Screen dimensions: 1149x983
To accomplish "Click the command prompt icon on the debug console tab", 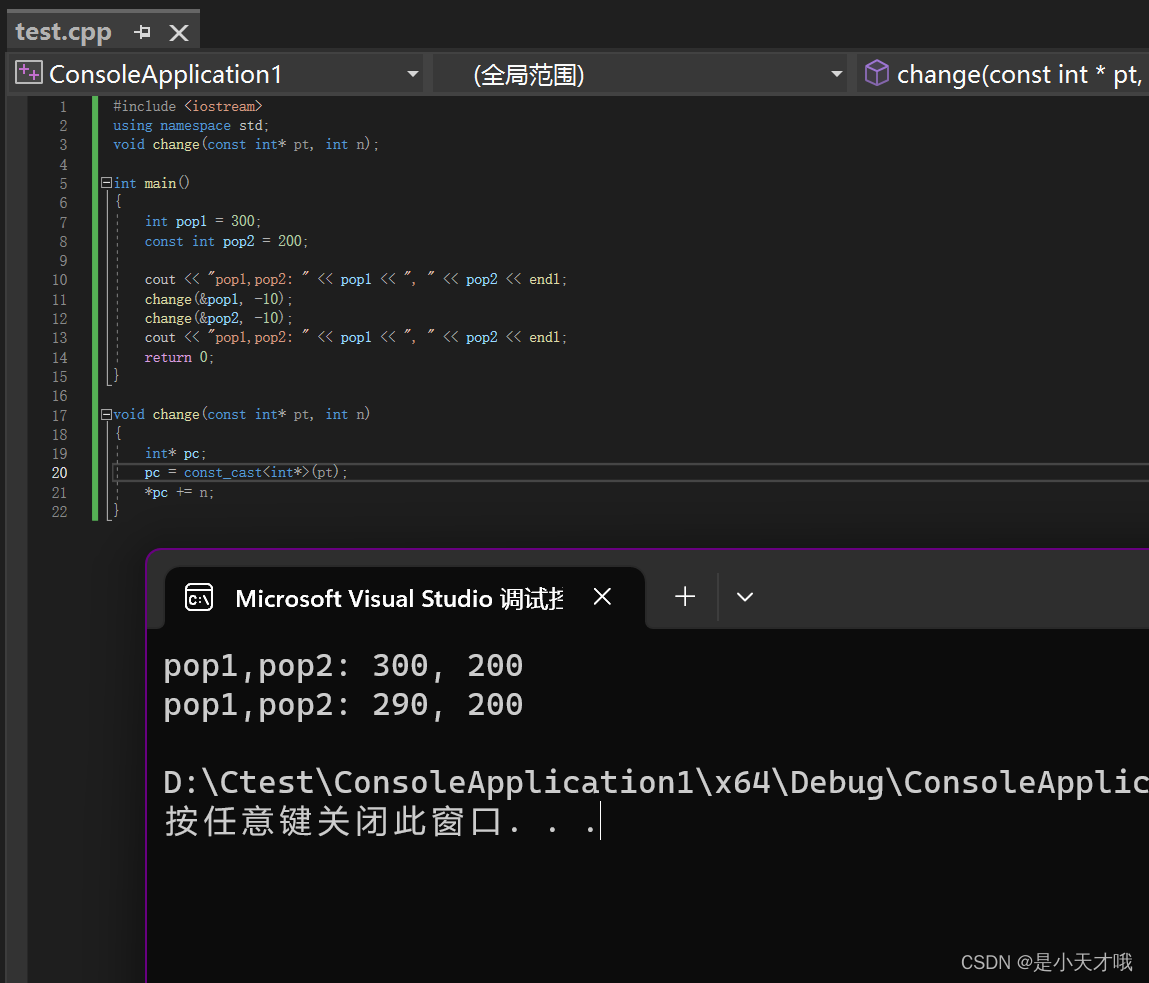I will coord(199,597).
